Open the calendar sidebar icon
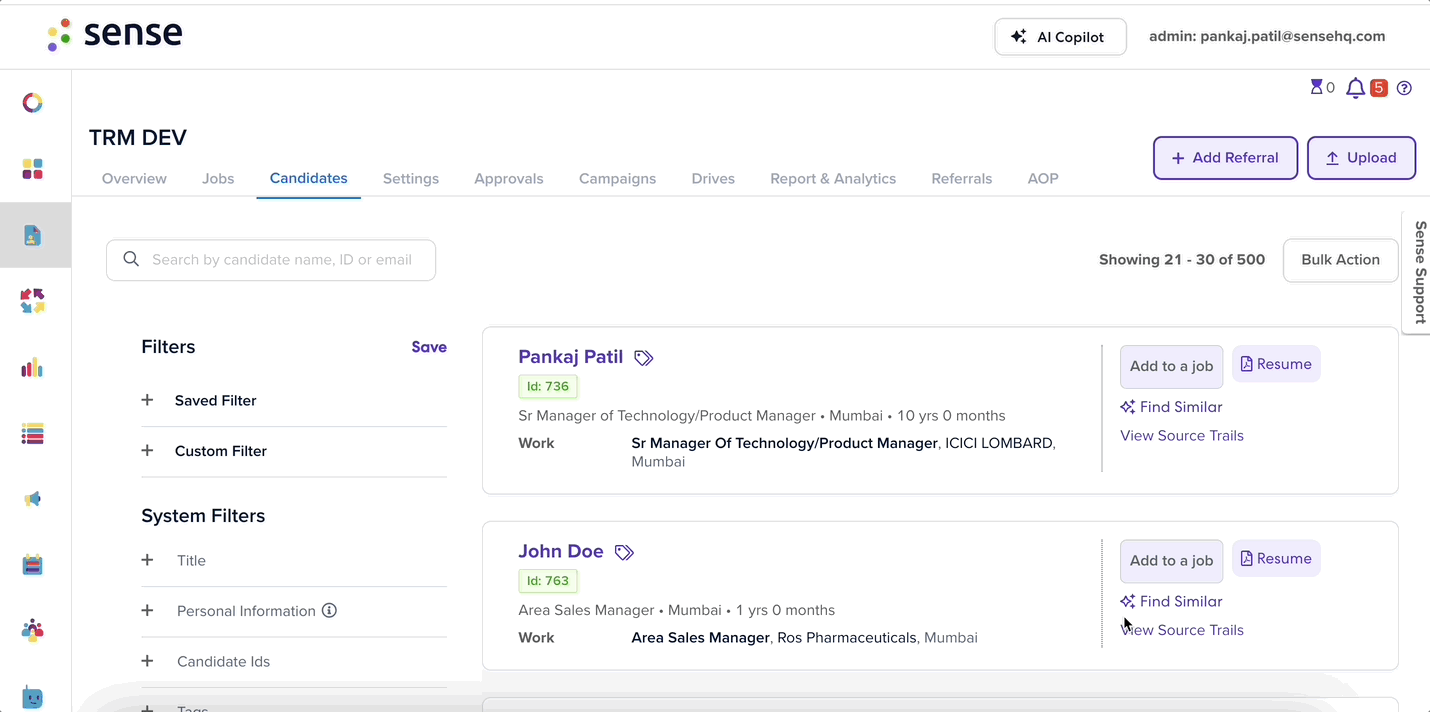 pyautogui.click(x=32, y=565)
